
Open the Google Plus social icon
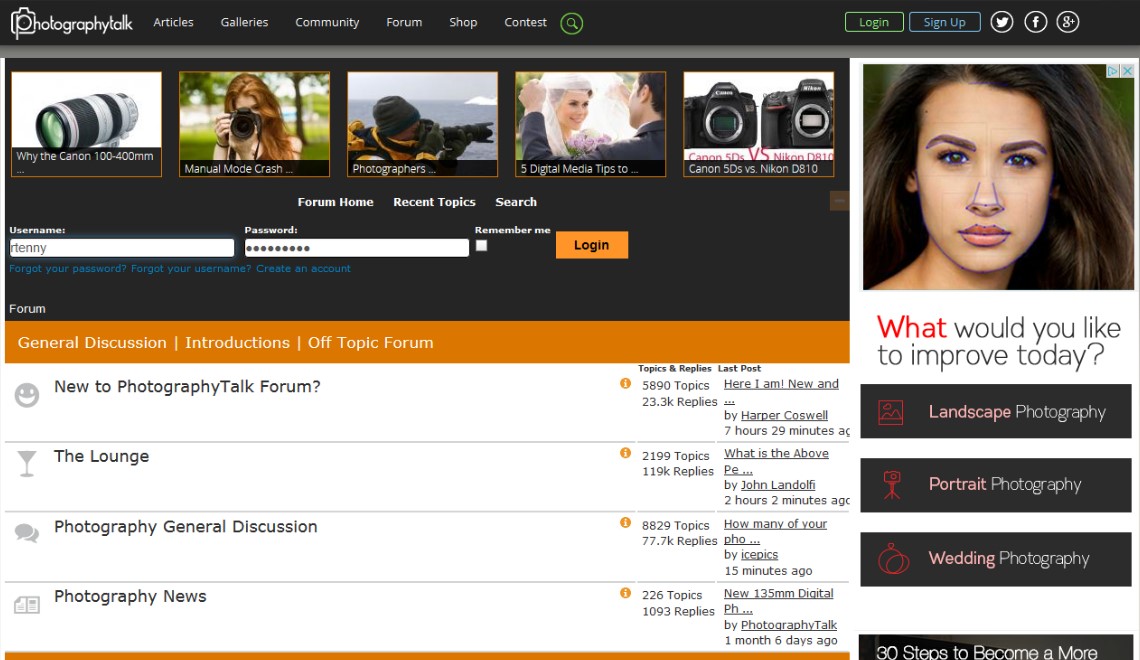click(x=1067, y=23)
